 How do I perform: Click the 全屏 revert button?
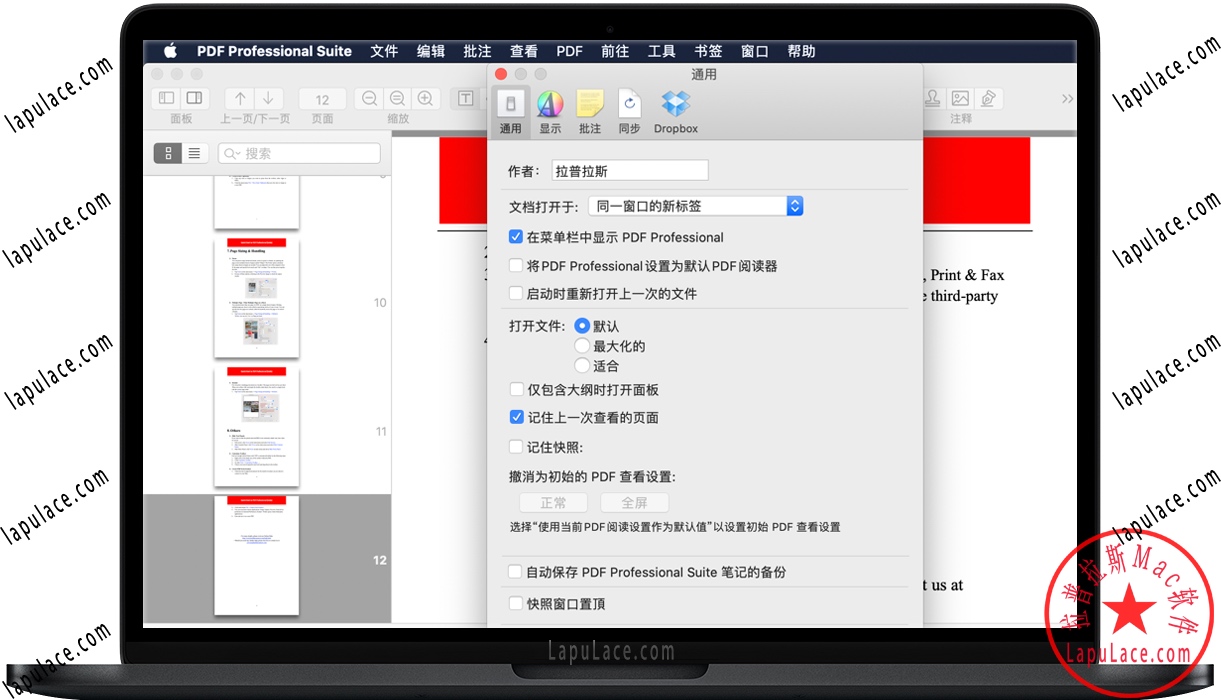click(x=634, y=503)
